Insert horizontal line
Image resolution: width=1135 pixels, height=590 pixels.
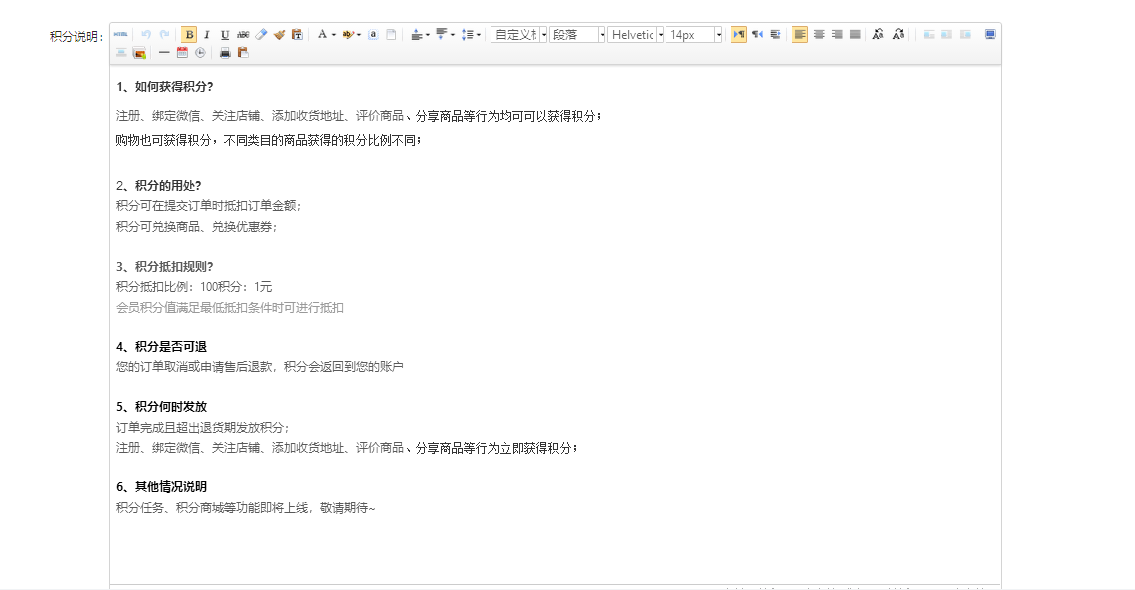[164, 52]
